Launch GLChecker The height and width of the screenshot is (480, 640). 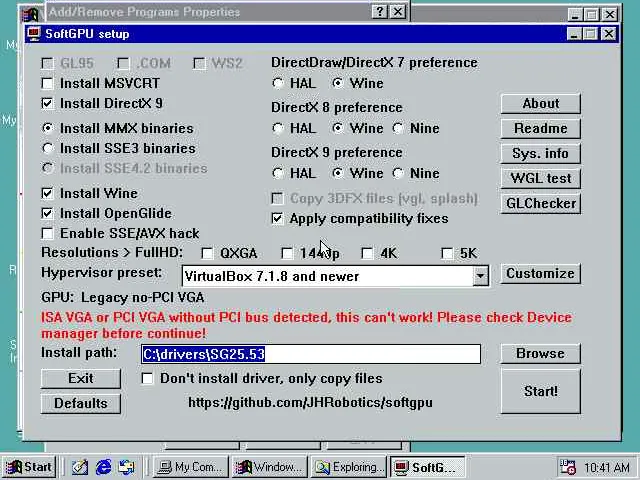(540, 203)
